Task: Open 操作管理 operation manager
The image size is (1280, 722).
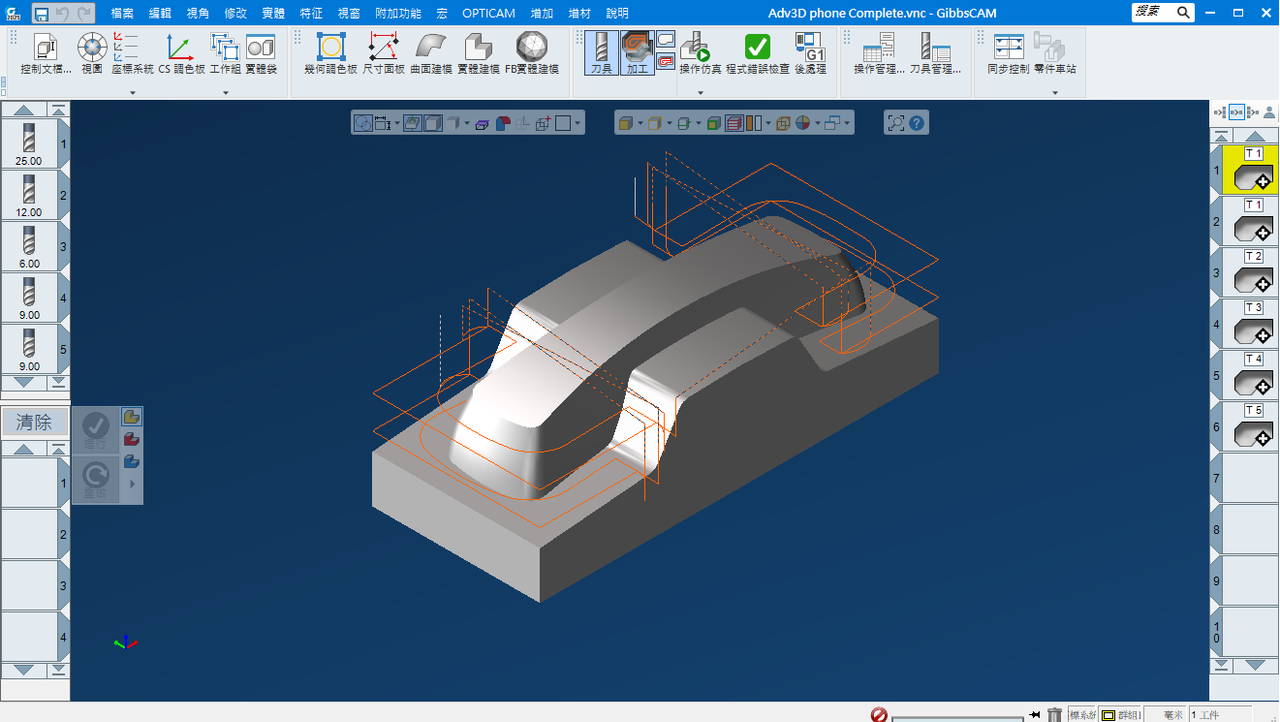Action: pos(879,54)
